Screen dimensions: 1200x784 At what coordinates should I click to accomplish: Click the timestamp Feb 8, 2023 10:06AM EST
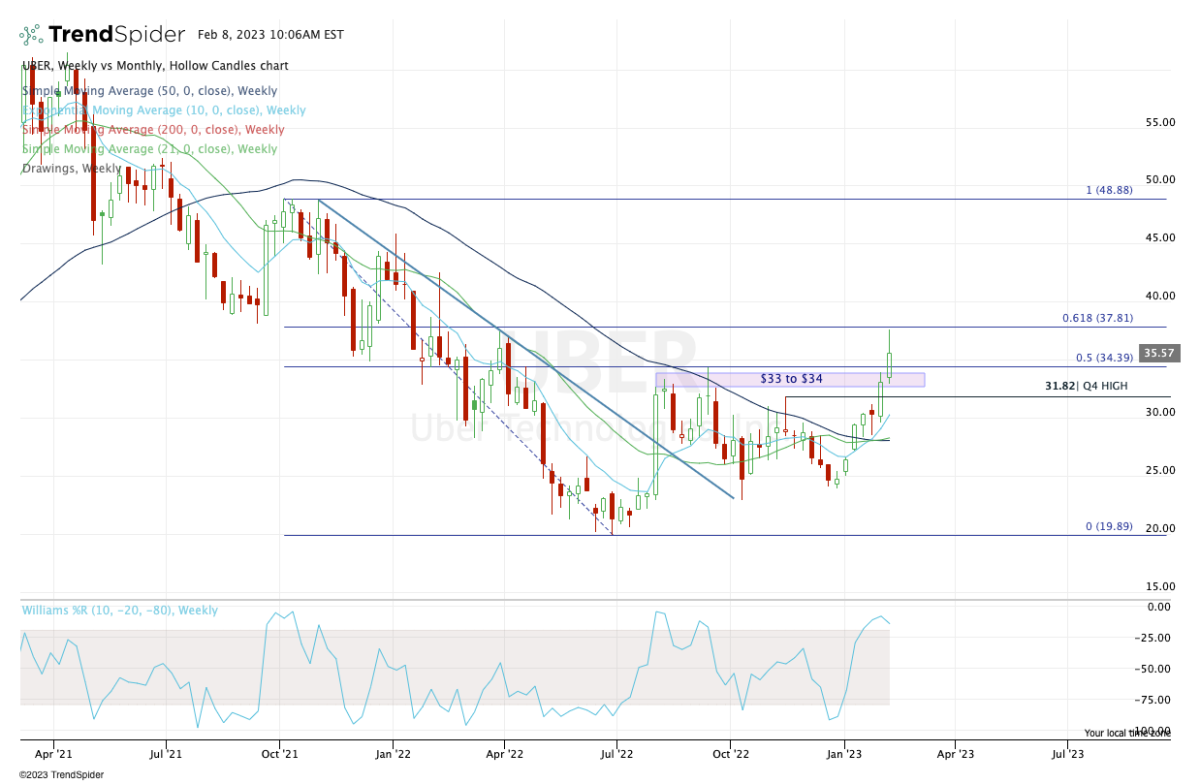click(272, 35)
